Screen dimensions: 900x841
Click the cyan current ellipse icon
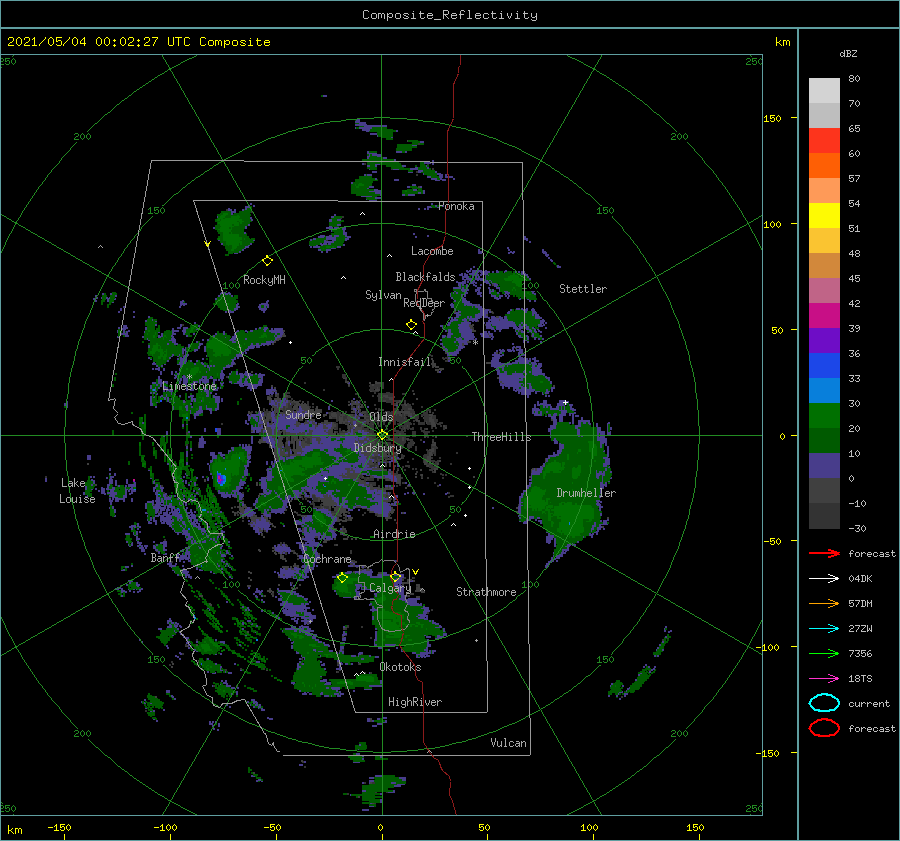[x=824, y=703]
